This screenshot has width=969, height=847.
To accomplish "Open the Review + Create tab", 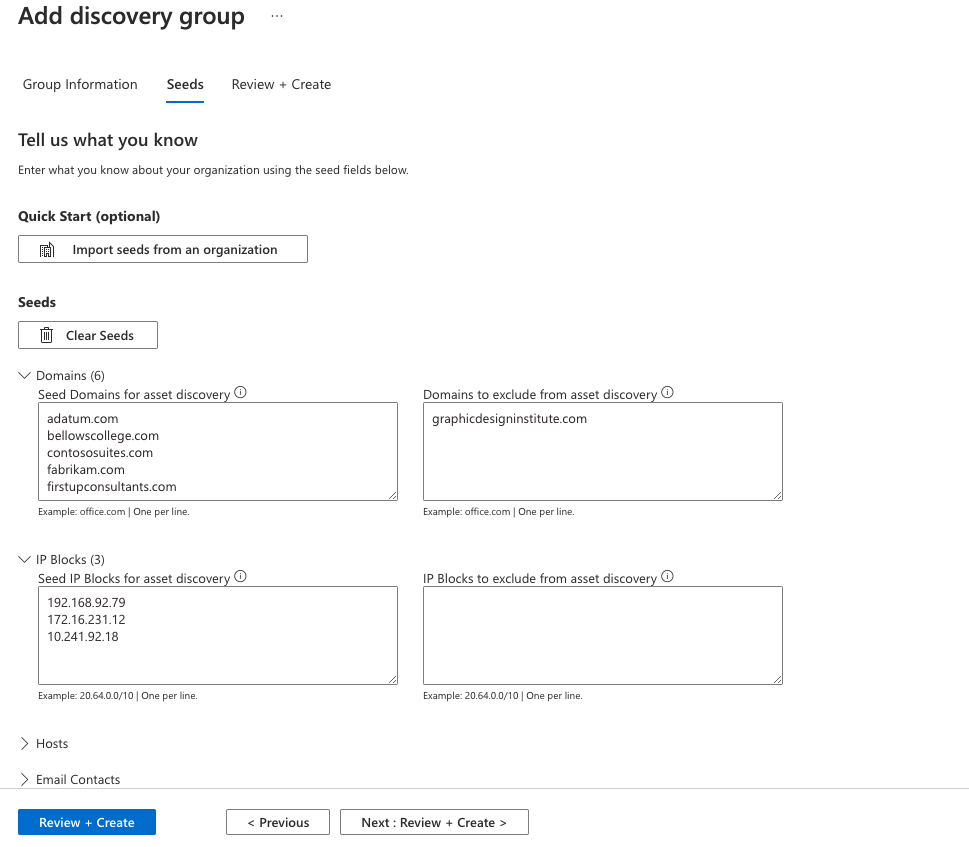I will (280, 84).
